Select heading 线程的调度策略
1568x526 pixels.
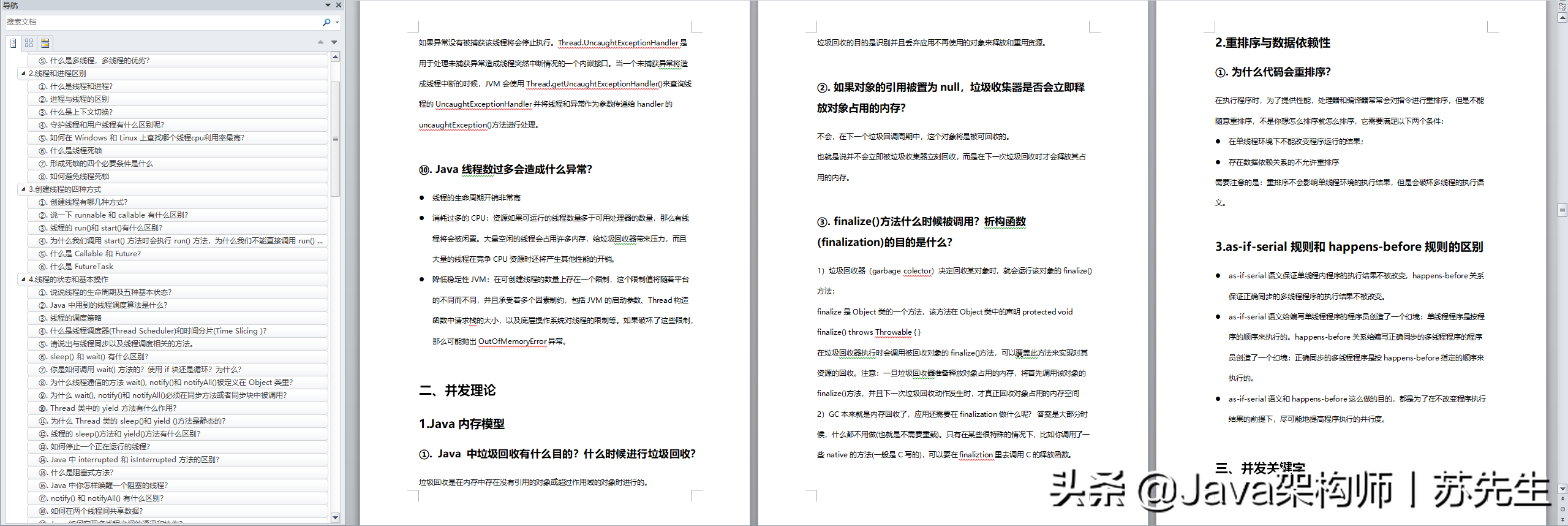[178, 318]
